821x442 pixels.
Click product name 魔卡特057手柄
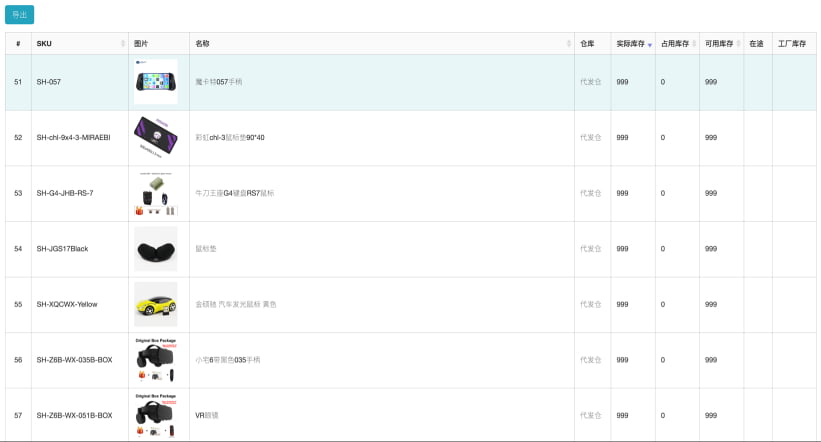(219, 82)
